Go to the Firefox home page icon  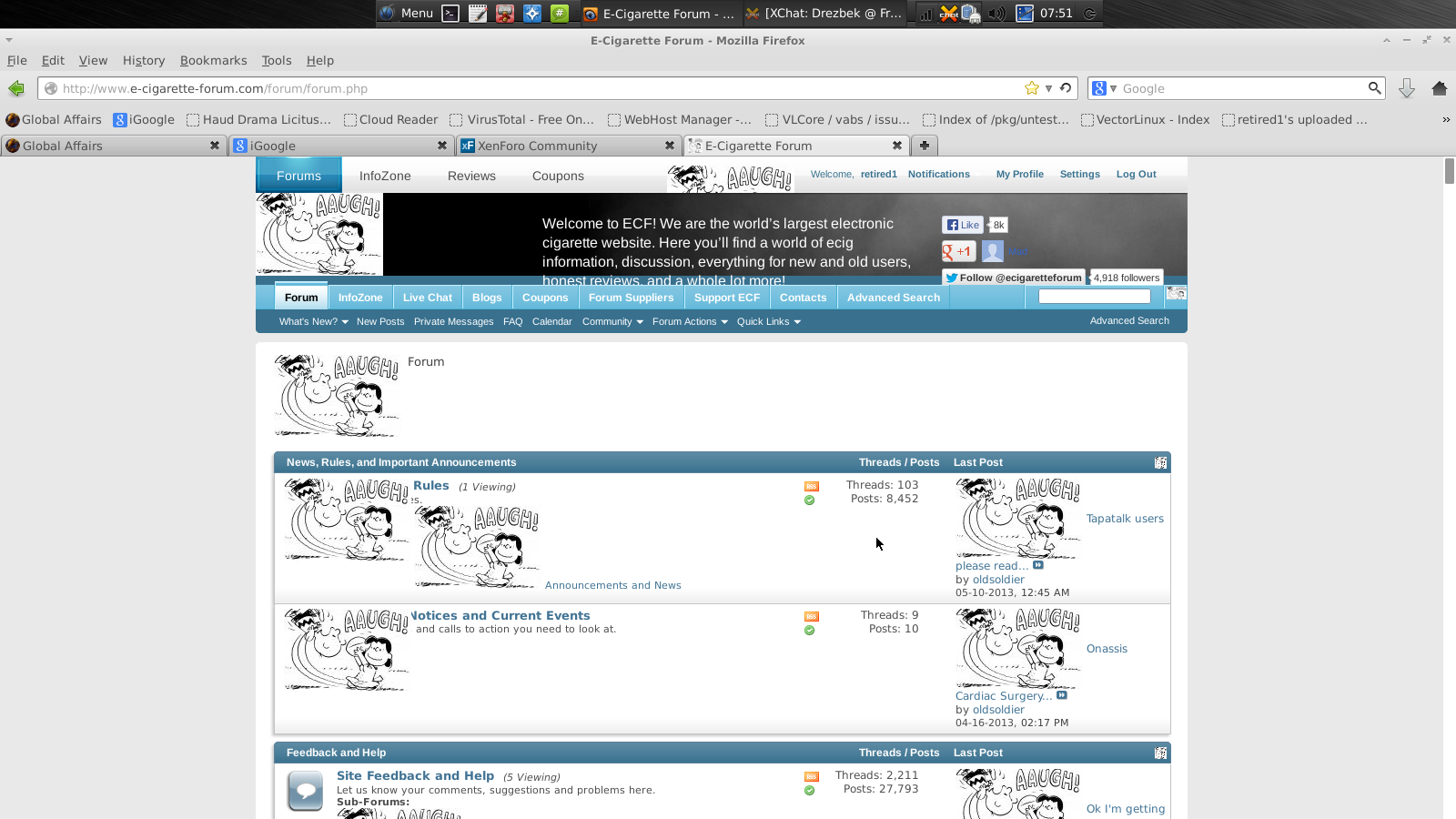[x=1440, y=88]
